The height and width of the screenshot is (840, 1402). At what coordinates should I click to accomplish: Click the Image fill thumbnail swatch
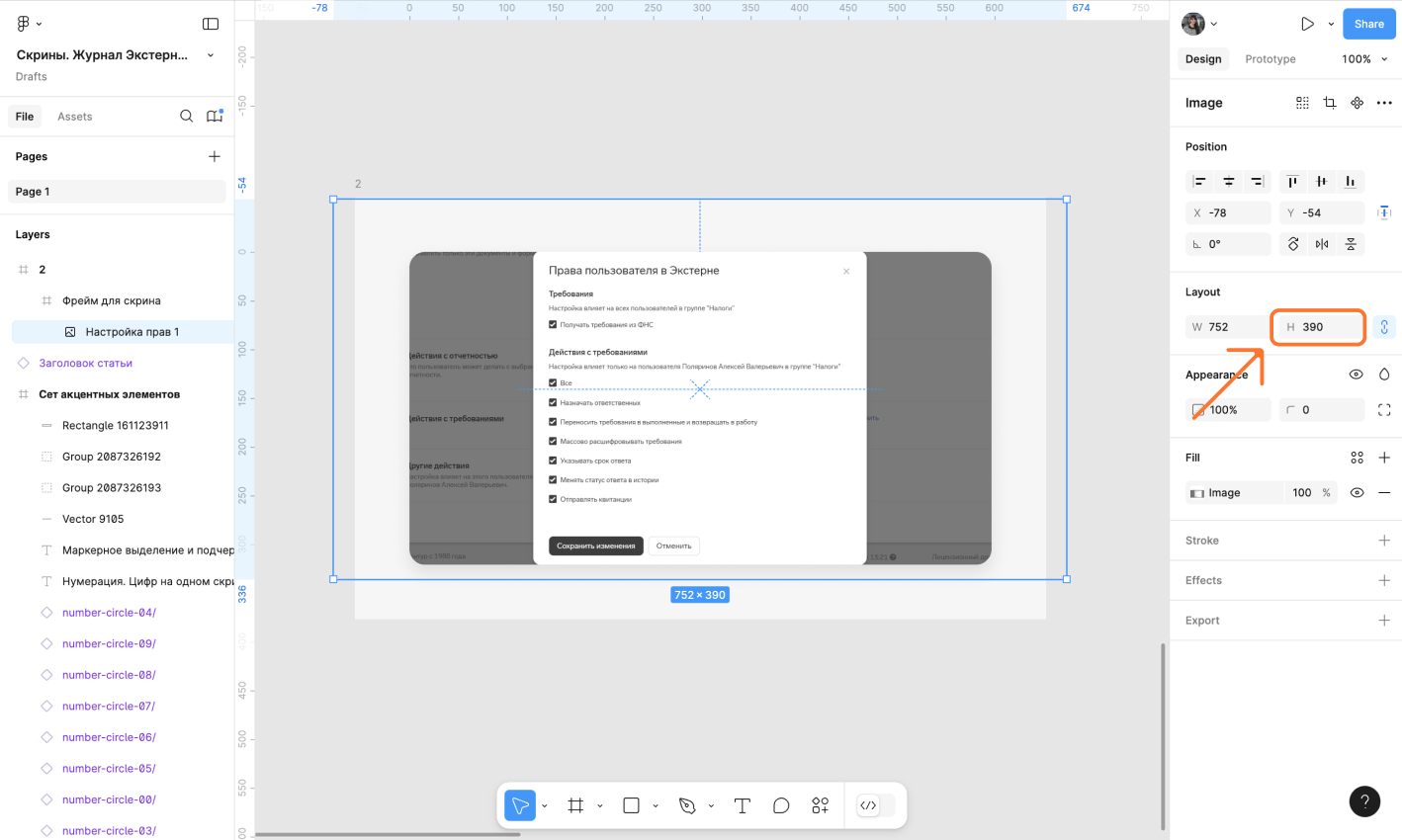coord(1197,493)
